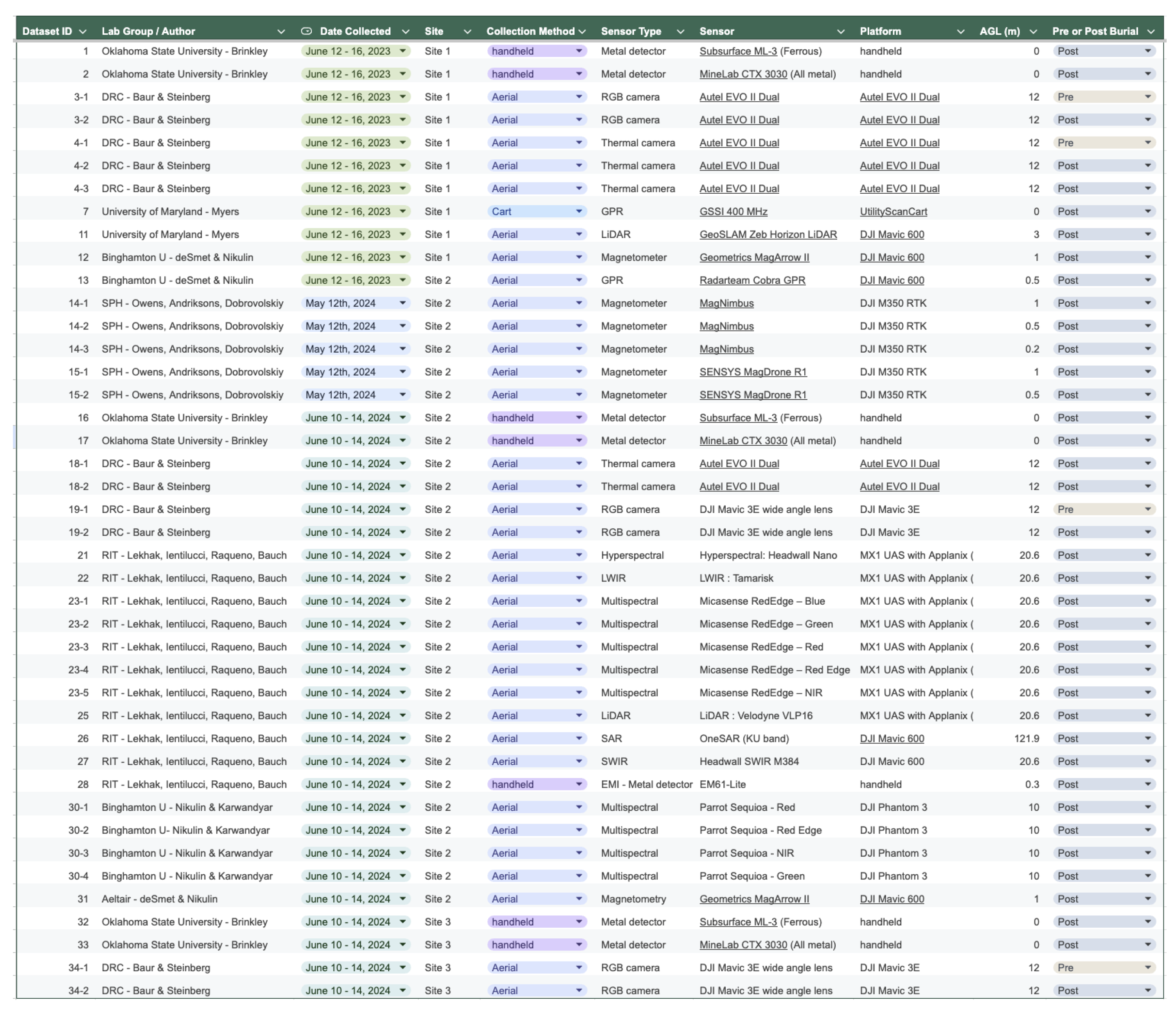The width and height of the screenshot is (1176, 1012).
Task: Open the date dropdown for dataset 14-1
Action: (x=355, y=303)
